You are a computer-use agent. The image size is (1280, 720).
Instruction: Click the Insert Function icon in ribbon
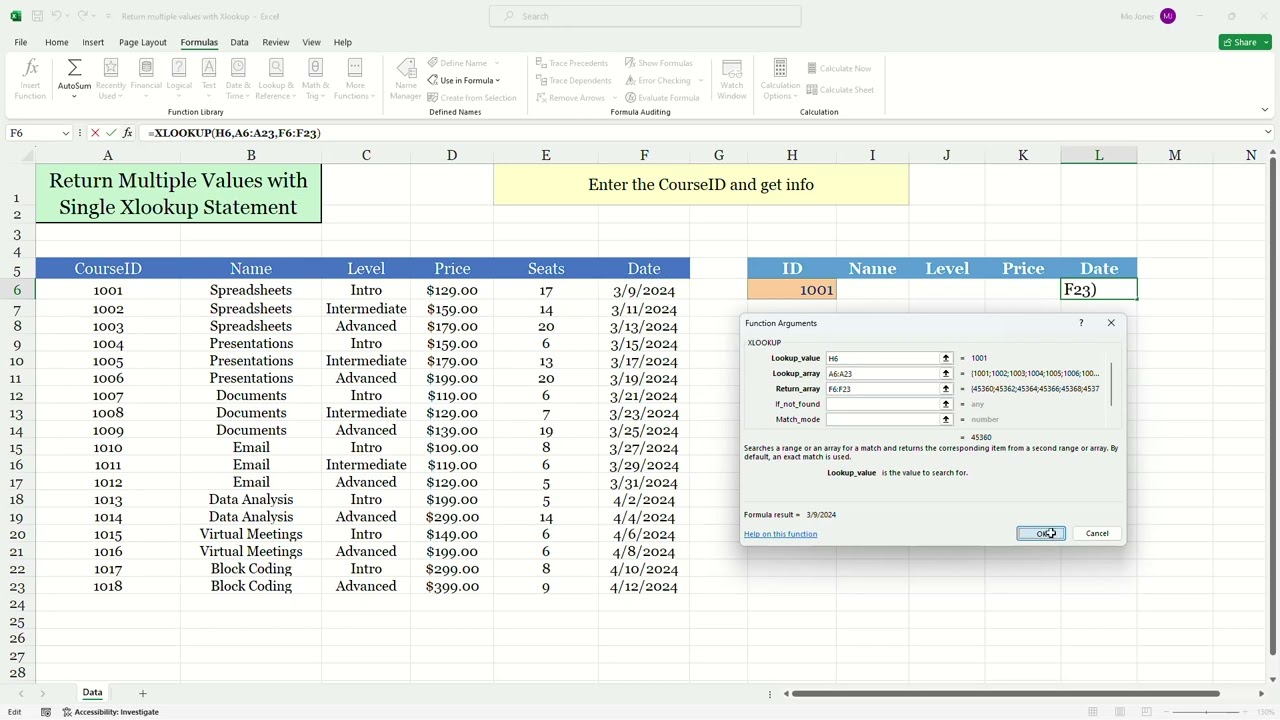point(30,79)
